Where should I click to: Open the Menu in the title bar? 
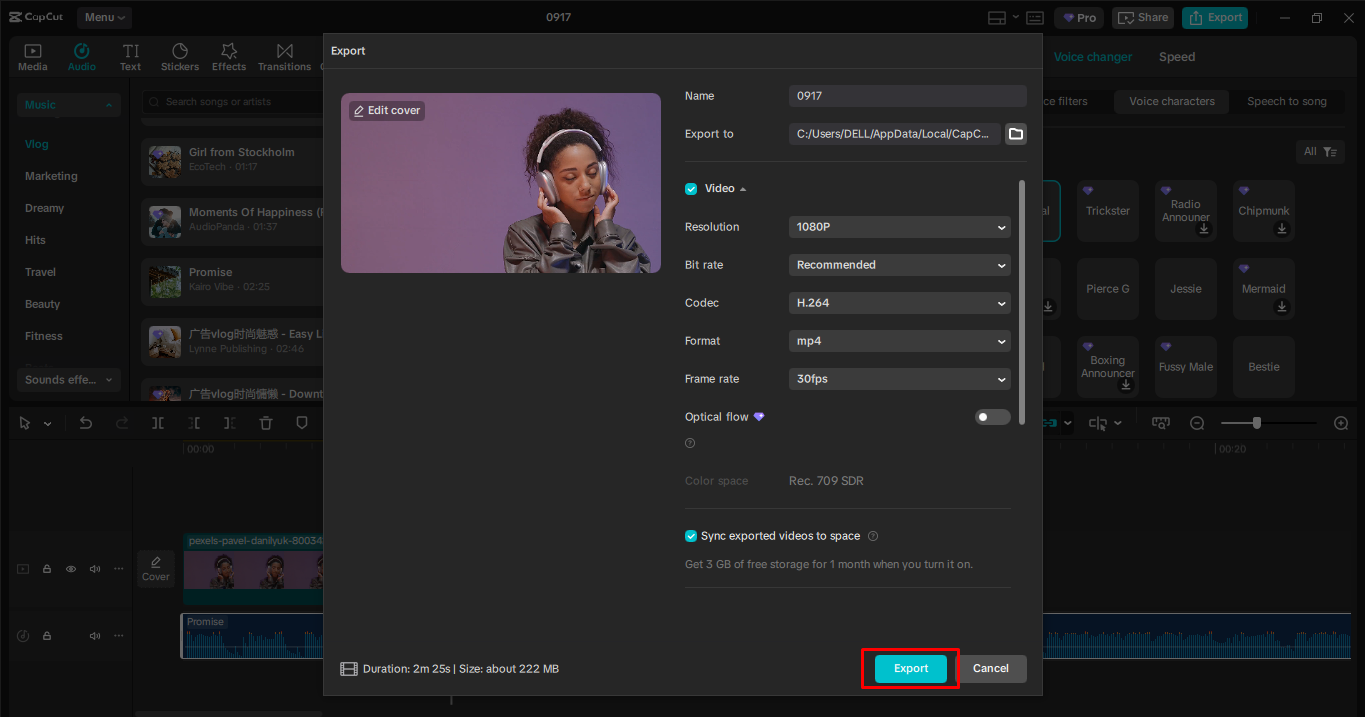(105, 17)
